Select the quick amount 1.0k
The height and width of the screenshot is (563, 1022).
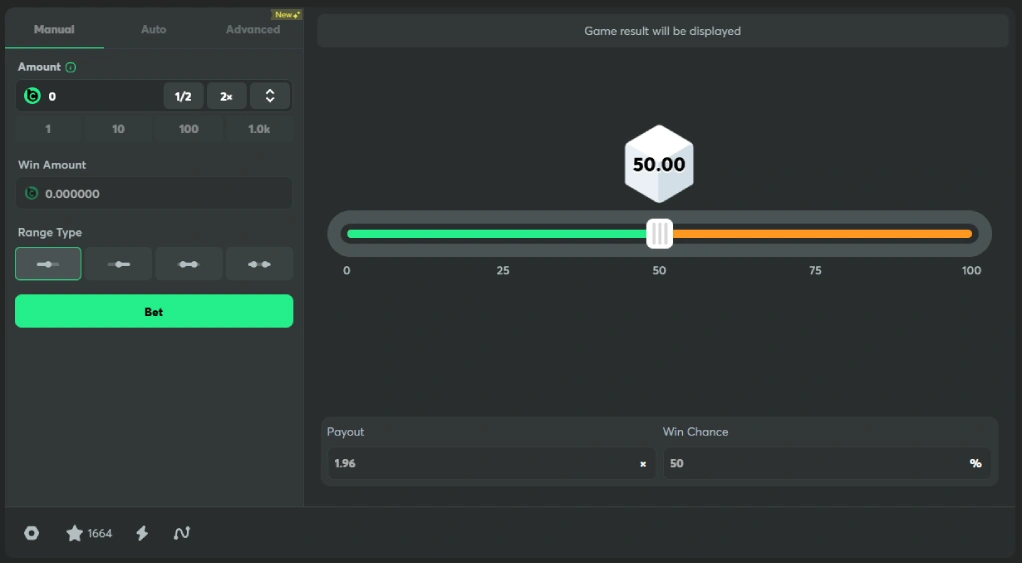coord(259,129)
